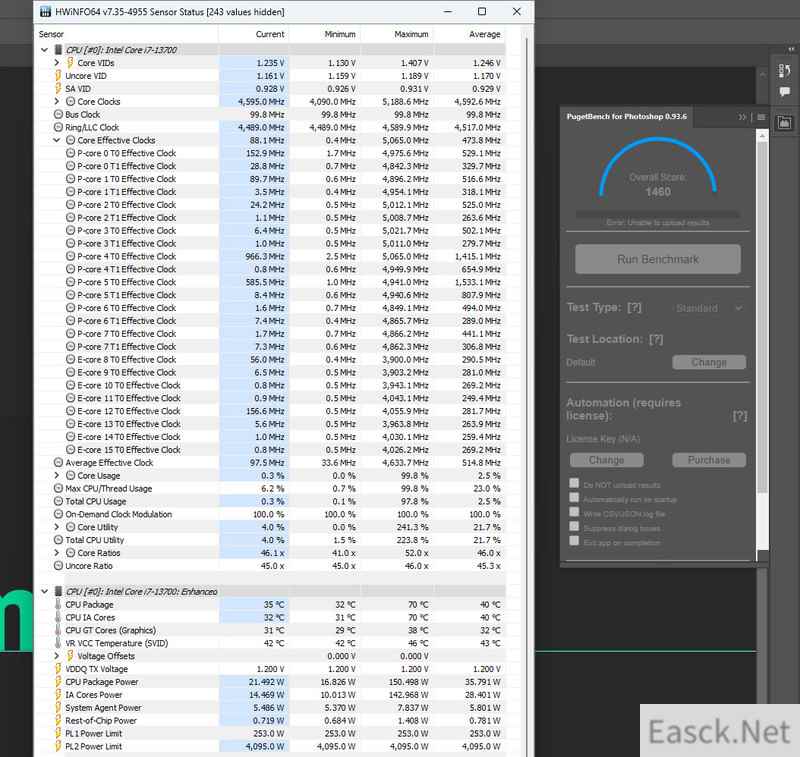Click the icon beside On-Demand Clock Modulation

(x=58, y=514)
